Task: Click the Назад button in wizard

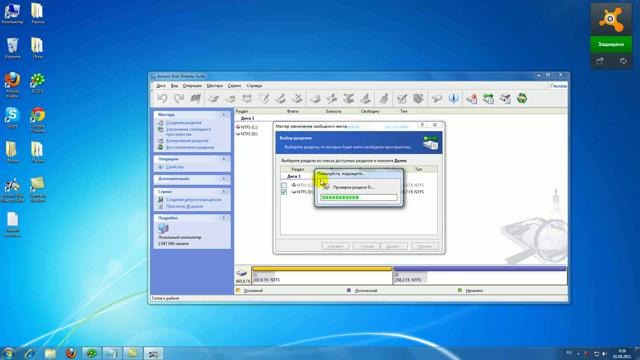Action: tap(366, 246)
